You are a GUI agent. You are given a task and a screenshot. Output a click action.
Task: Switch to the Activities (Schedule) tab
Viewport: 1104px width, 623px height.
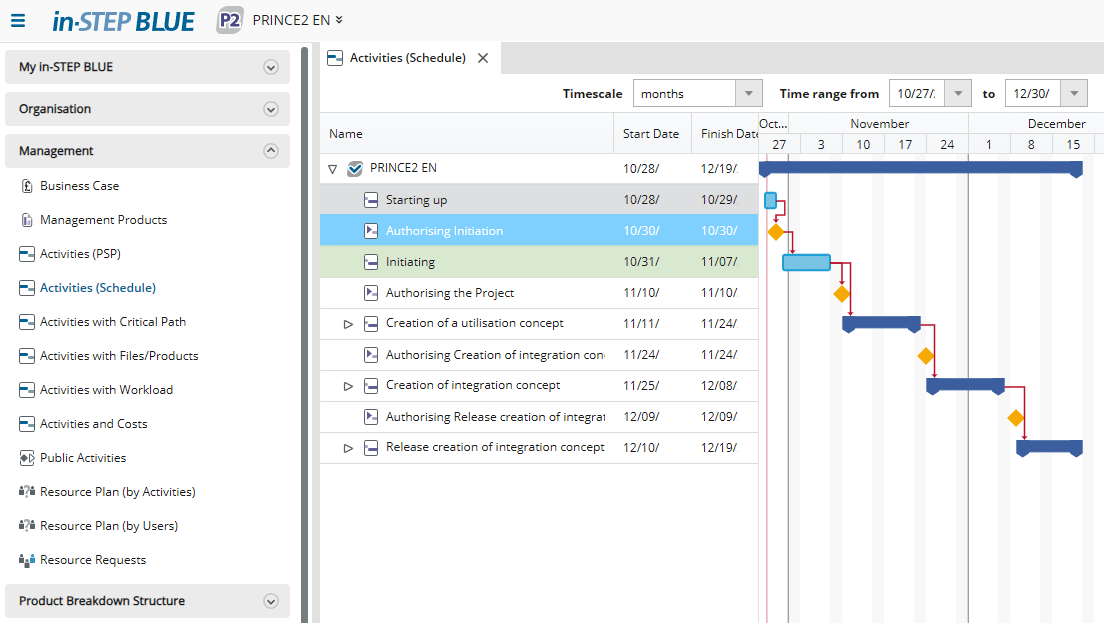[407, 58]
